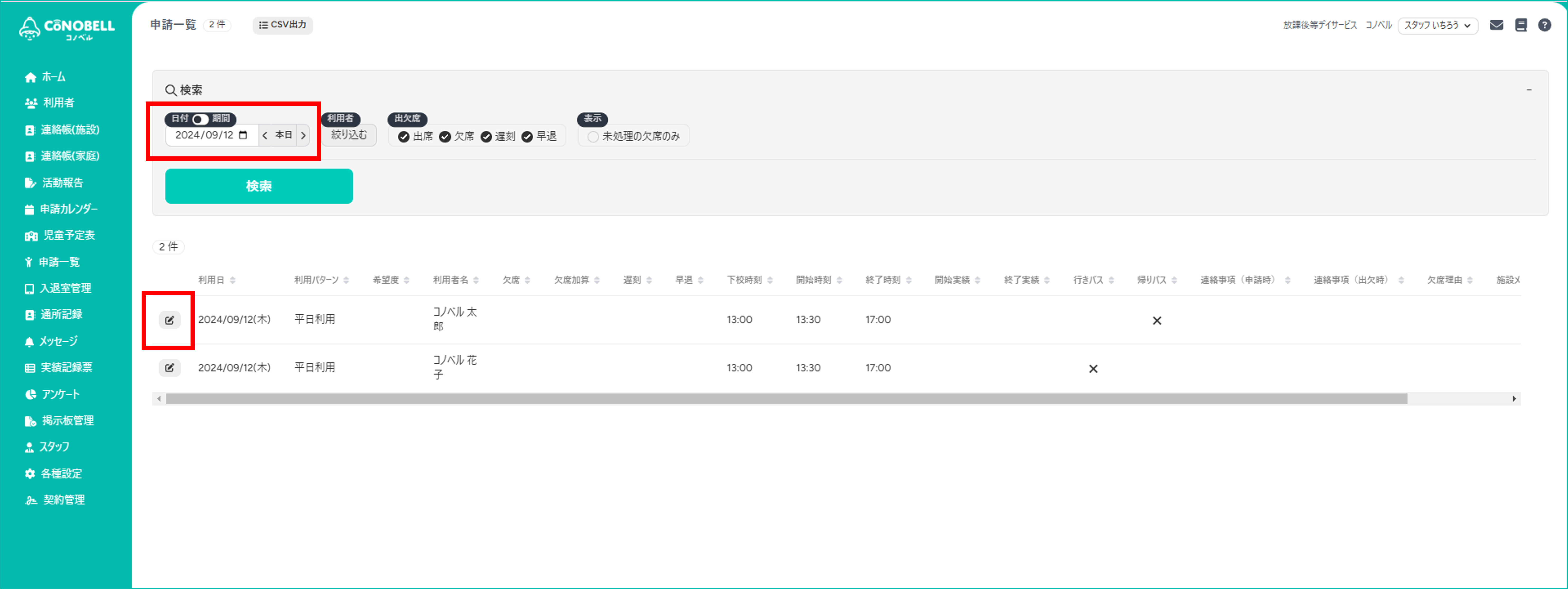The image size is (1568, 589).
Task: Open the mail envelope icon in header
Action: point(1496,25)
